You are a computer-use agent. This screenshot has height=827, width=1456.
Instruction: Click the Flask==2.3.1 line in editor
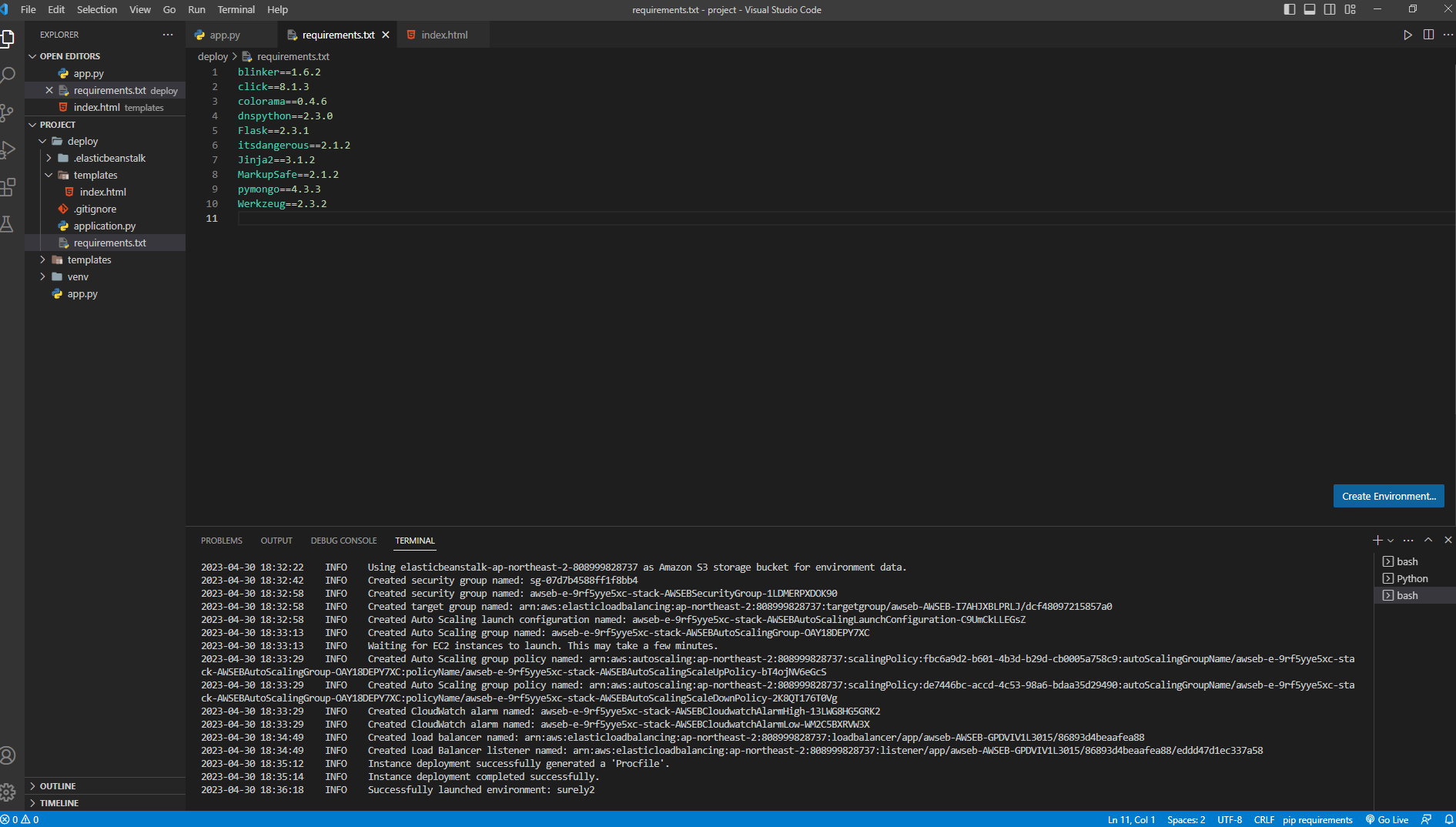(273, 131)
